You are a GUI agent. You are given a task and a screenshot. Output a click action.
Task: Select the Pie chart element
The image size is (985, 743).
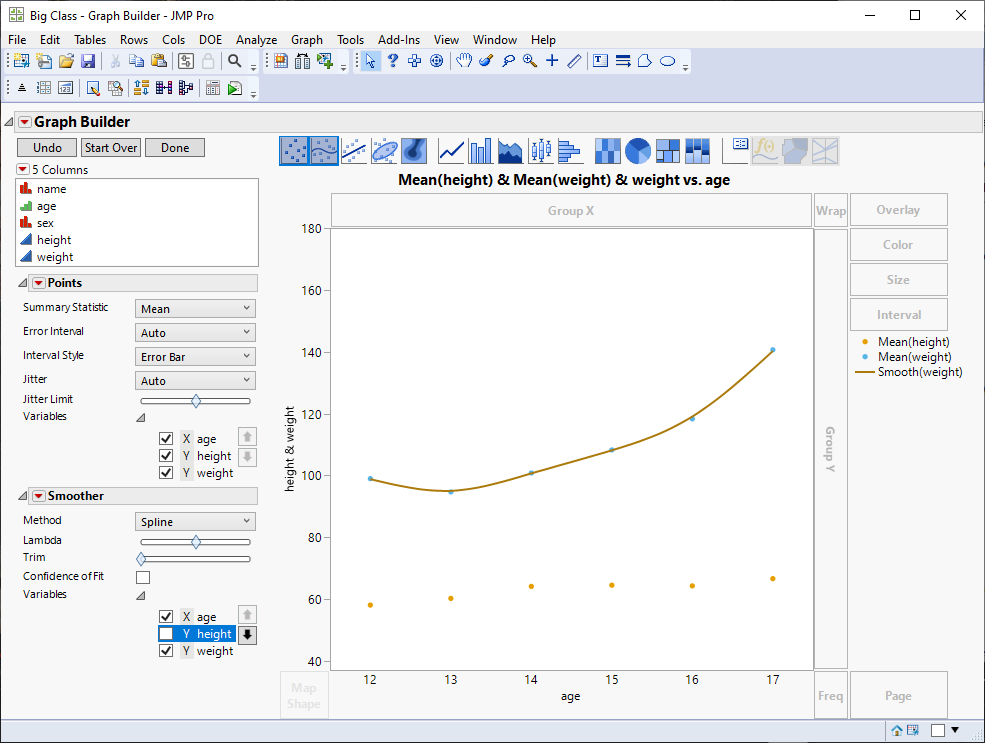(x=637, y=150)
